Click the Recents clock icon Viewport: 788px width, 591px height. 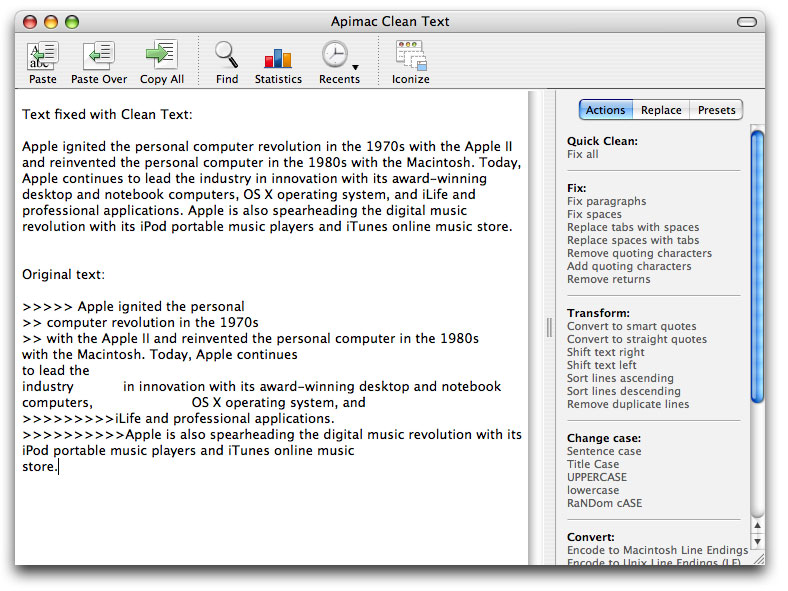click(x=334, y=54)
